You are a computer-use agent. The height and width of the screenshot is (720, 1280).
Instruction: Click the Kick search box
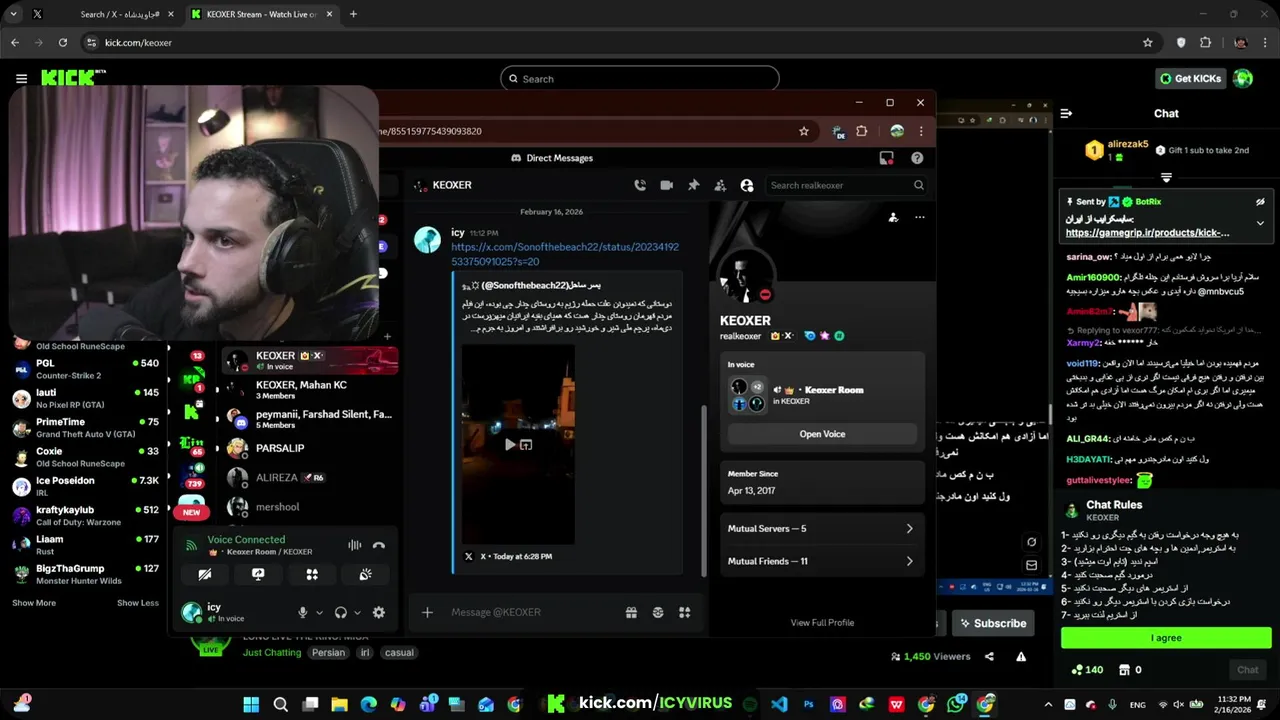(640, 79)
